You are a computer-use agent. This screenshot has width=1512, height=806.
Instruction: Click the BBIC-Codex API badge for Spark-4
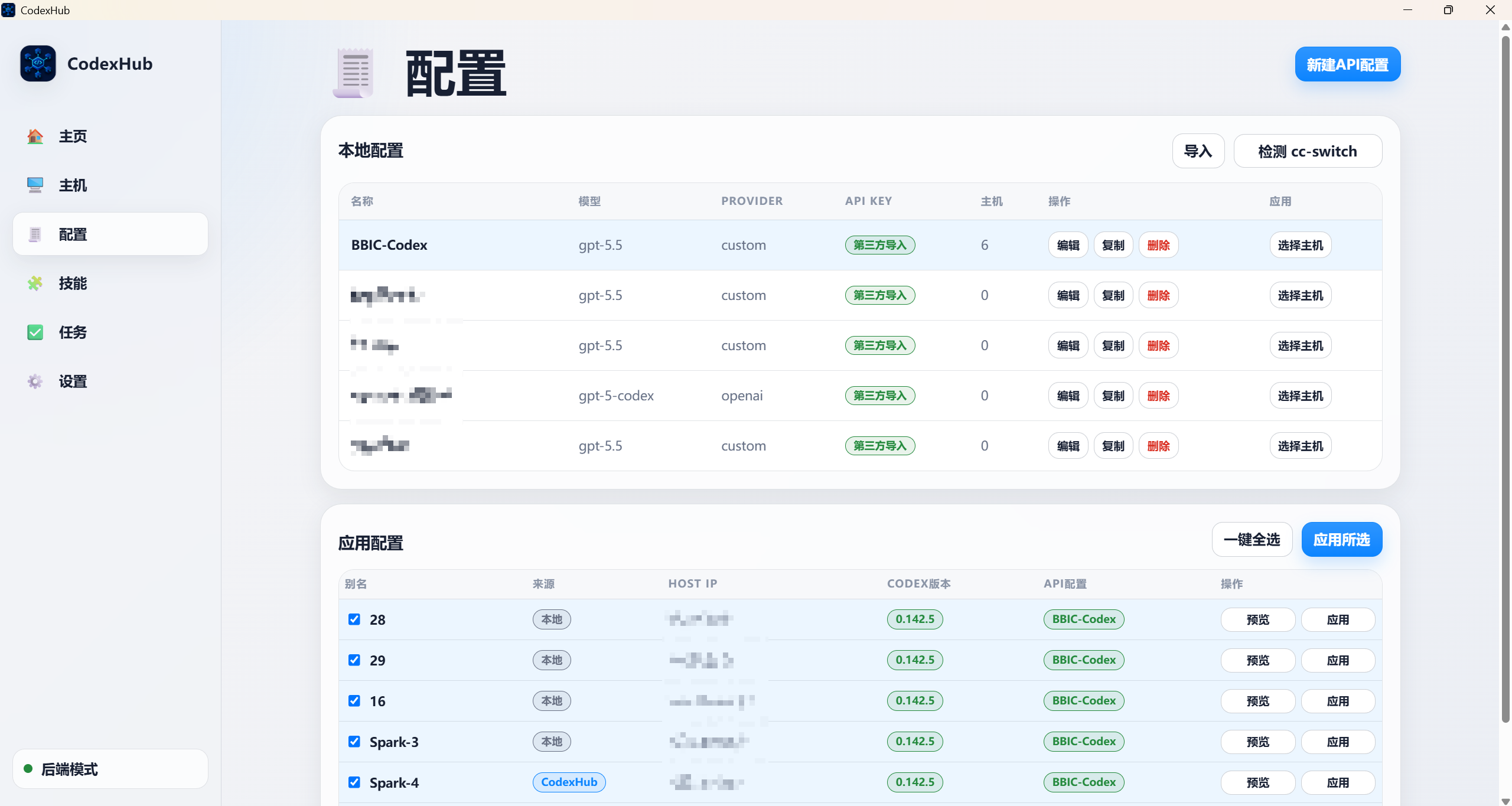coord(1084,782)
